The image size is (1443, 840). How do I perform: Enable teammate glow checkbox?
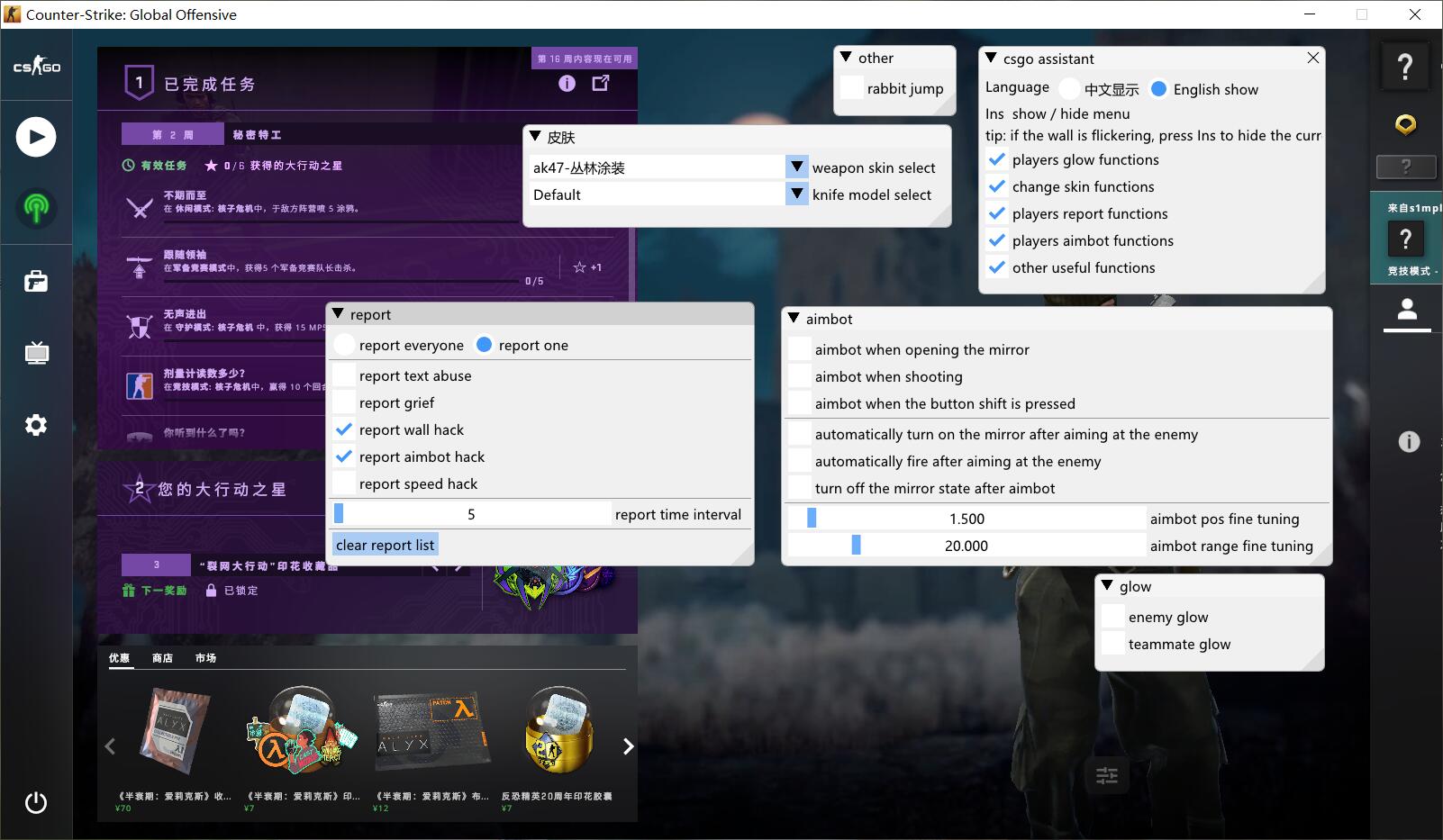click(1113, 644)
